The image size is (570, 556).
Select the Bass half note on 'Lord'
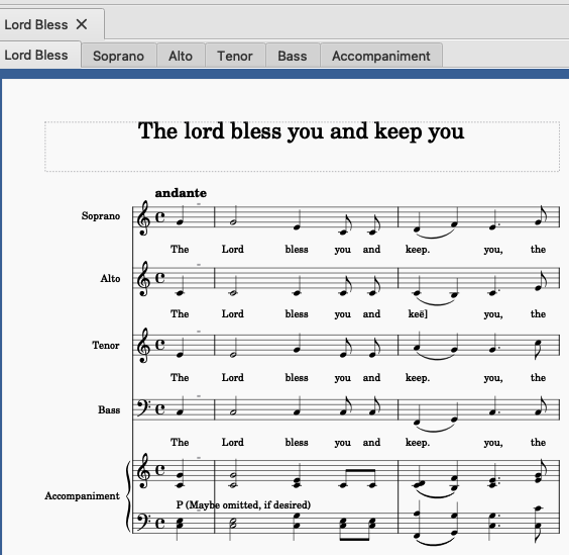click(x=233, y=411)
